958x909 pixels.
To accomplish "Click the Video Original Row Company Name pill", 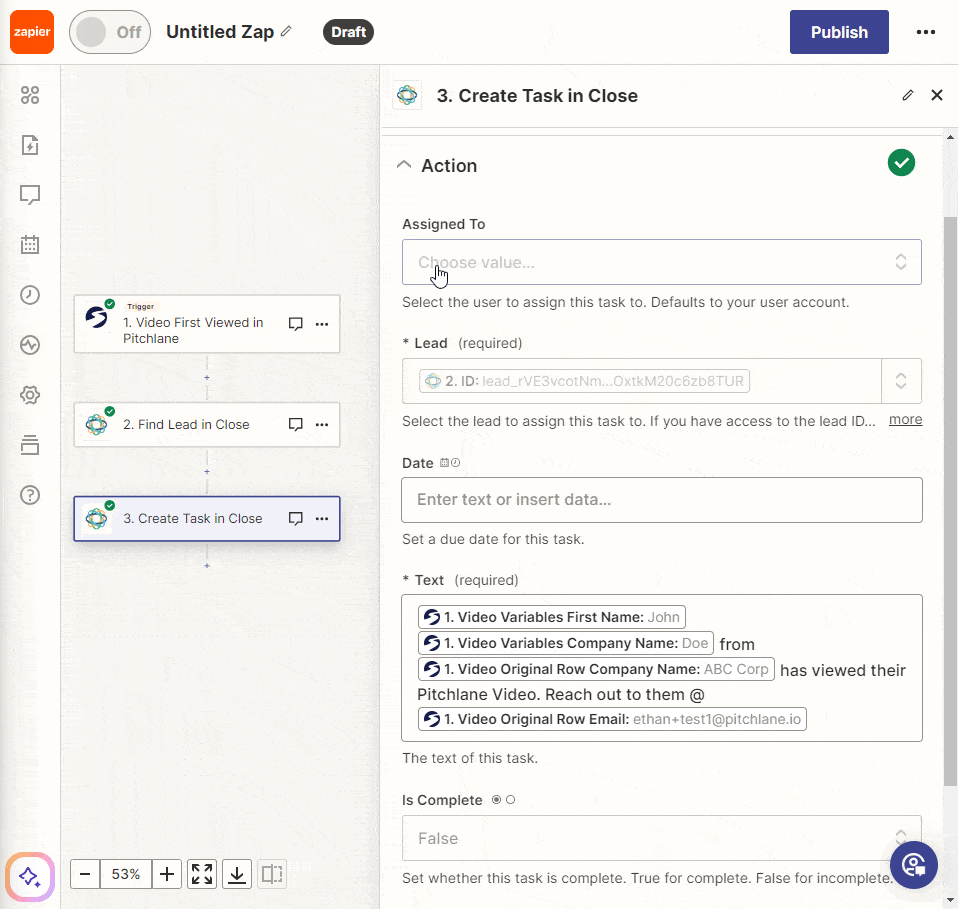I will tap(596, 669).
